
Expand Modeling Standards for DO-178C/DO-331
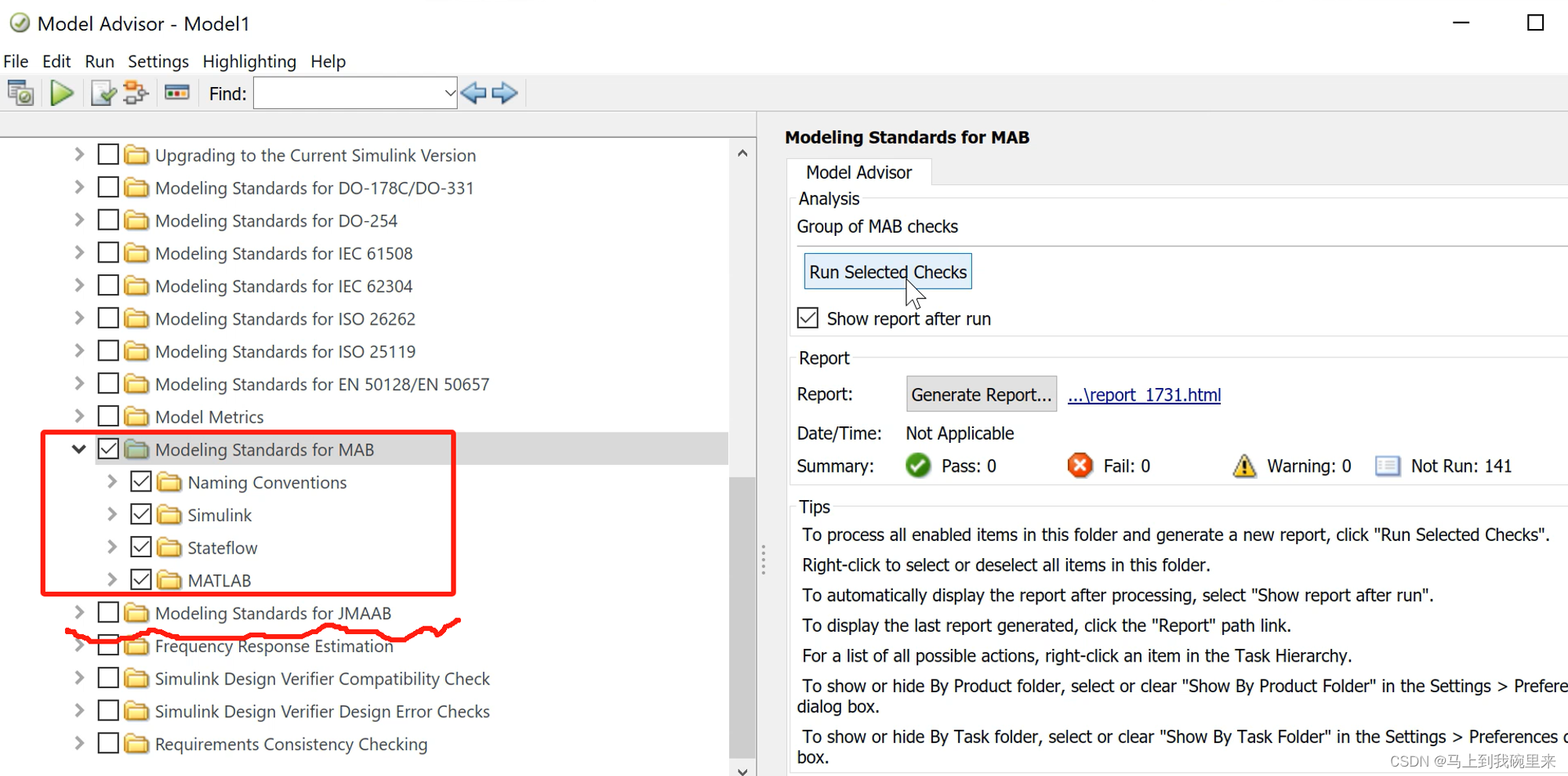click(x=79, y=187)
